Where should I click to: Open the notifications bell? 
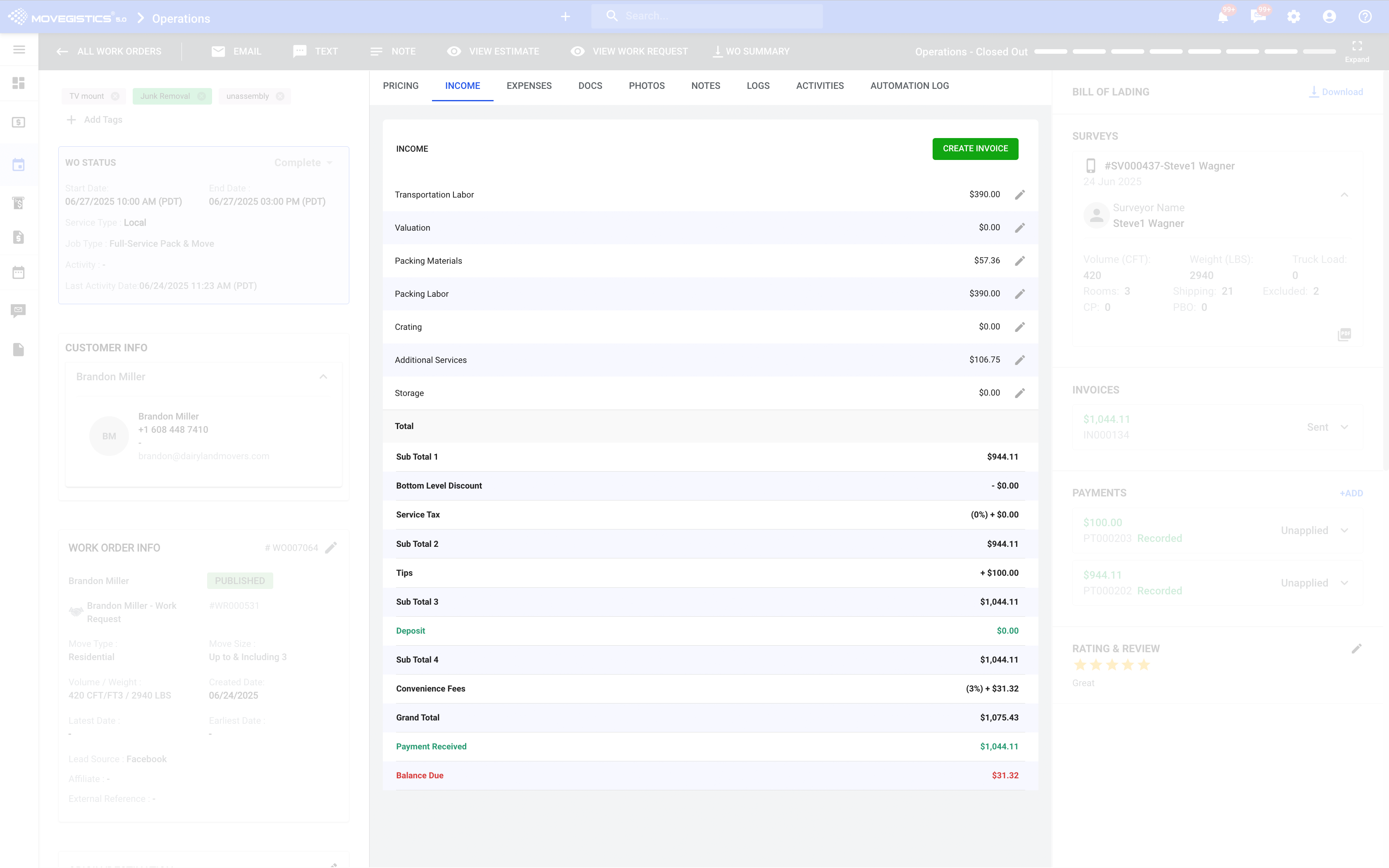[1222, 17]
